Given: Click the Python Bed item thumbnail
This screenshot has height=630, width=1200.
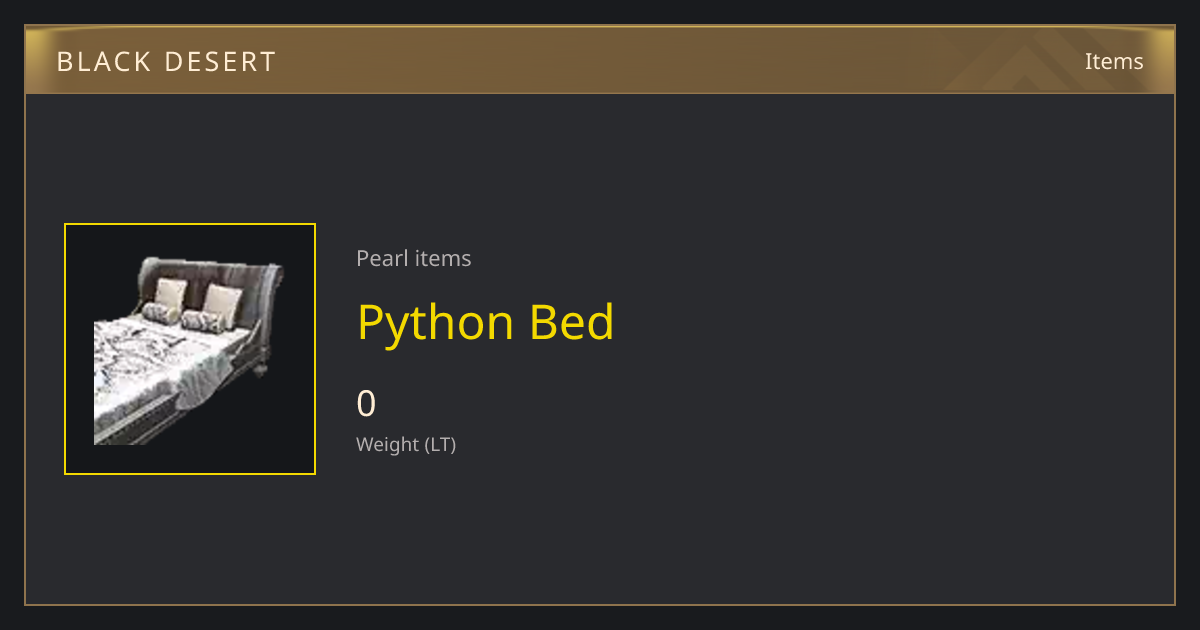Looking at the screenshot, I should pos(190,349).
